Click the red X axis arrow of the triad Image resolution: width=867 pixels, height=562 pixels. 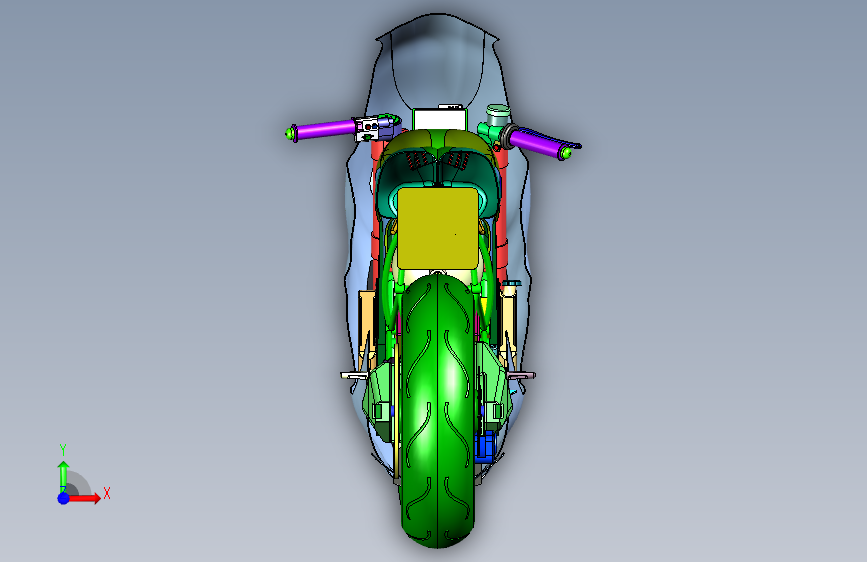pyautogui.click(x=84, y=498)
